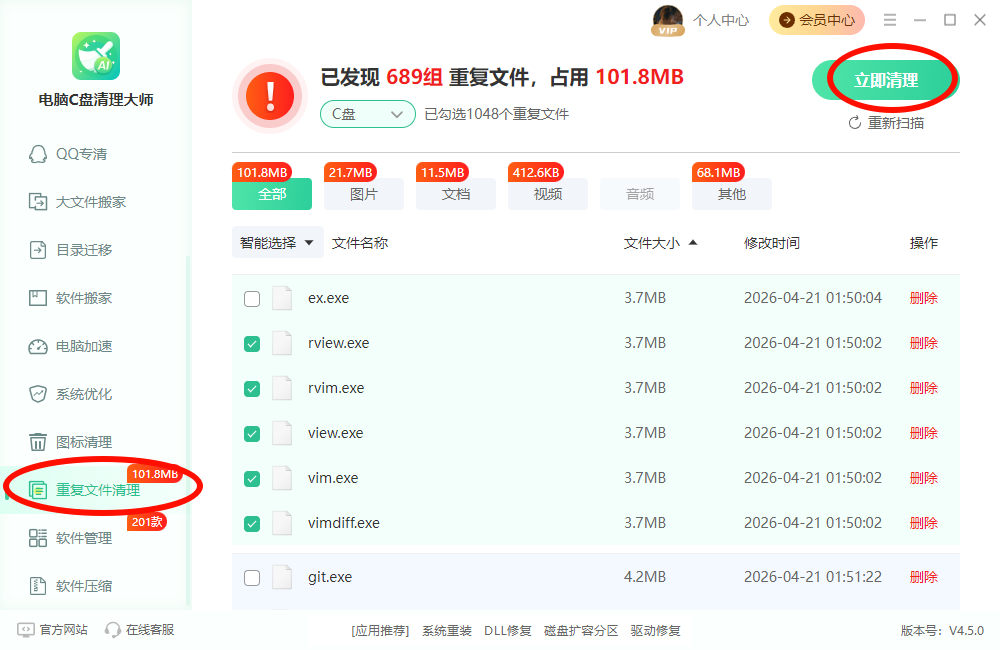
Task: Open 会员中心 button
Action: point(817,20)
